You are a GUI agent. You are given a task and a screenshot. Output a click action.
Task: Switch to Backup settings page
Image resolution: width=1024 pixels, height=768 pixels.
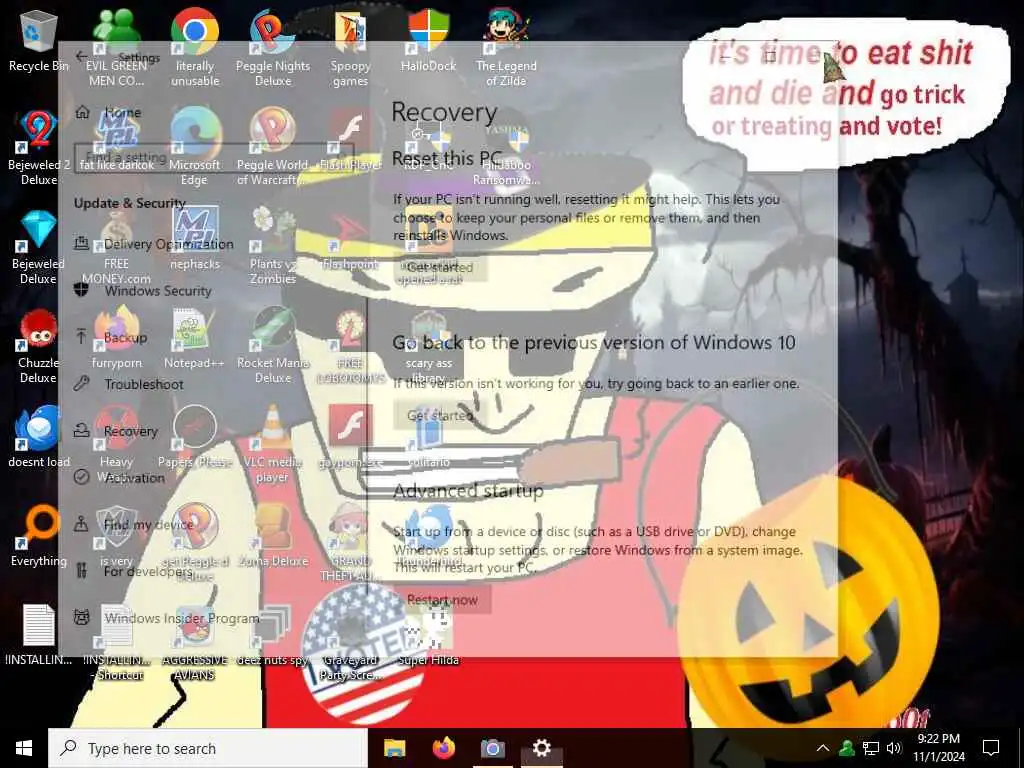click(111, 338)
